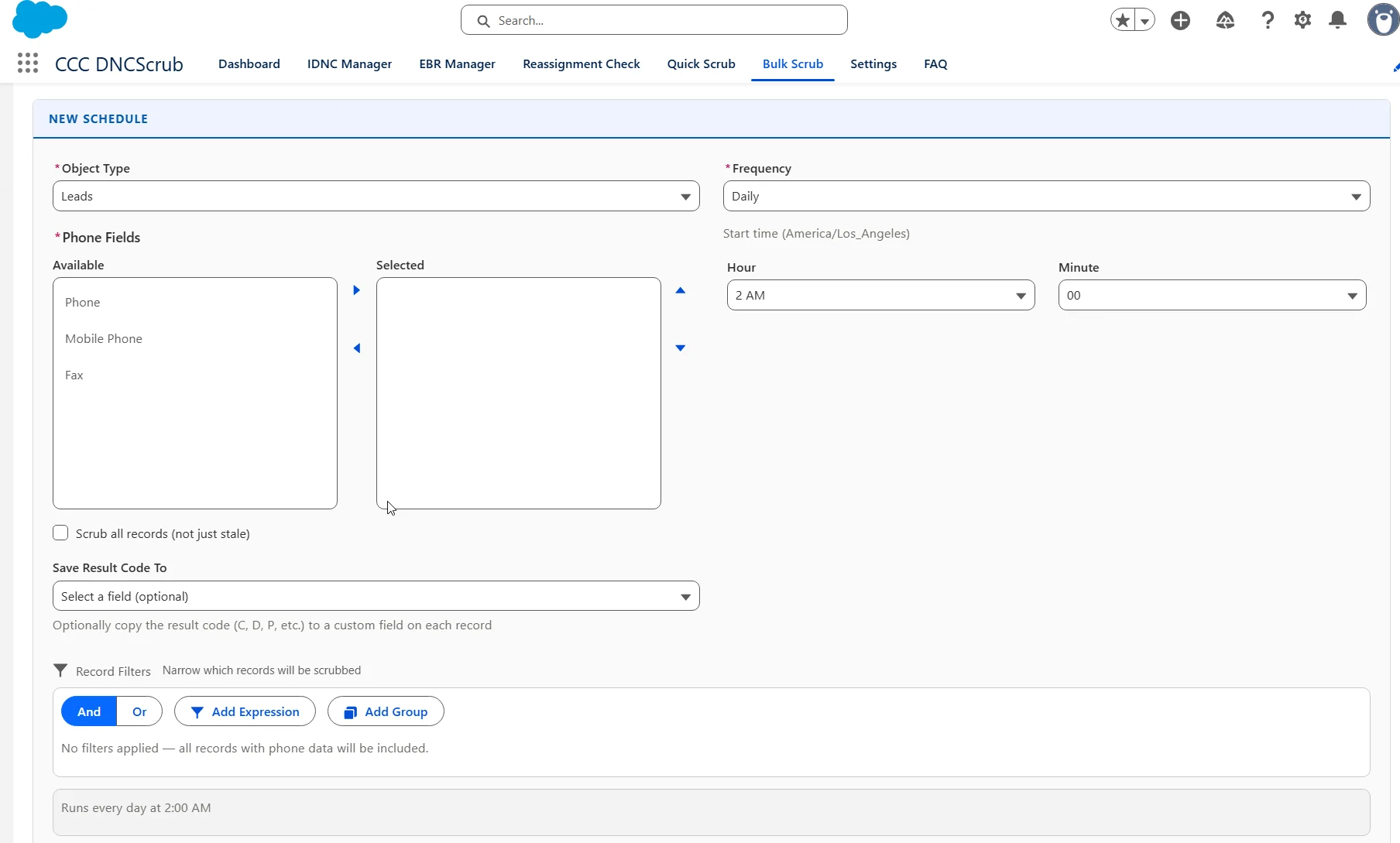The height and width of the screenshot is (843, 1400).
Task: Click the NEW SCHEDULE header text
Action: click(x=98, y=118)
